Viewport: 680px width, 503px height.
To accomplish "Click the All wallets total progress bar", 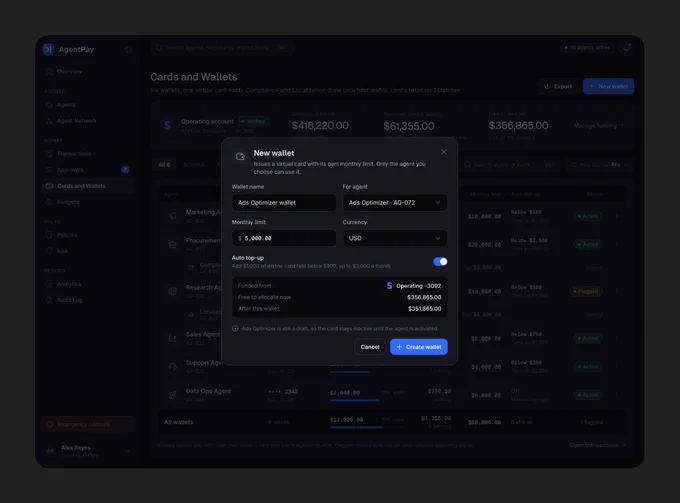I will (x=366, y=428).
